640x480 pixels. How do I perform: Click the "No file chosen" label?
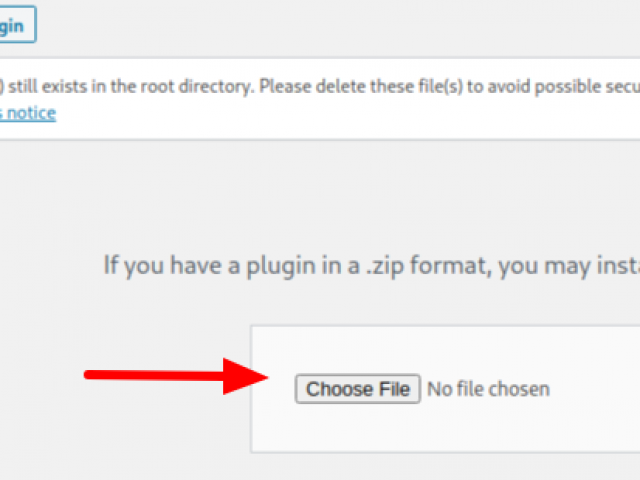click(488, 389)
